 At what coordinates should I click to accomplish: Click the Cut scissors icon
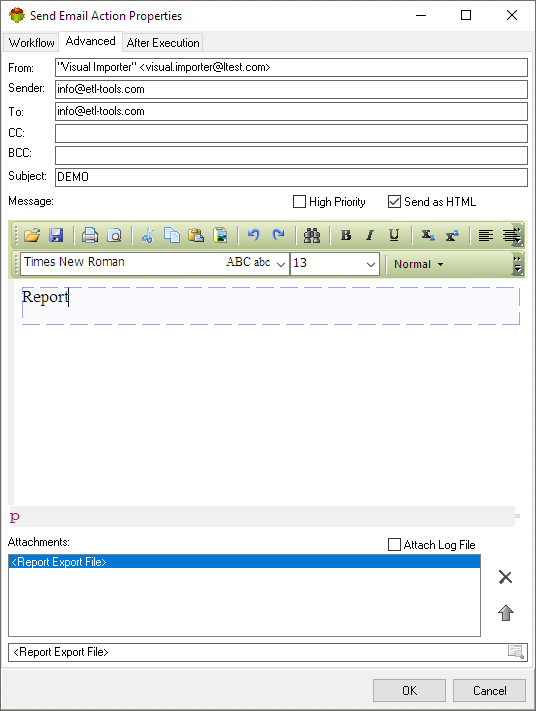(148, 235)
